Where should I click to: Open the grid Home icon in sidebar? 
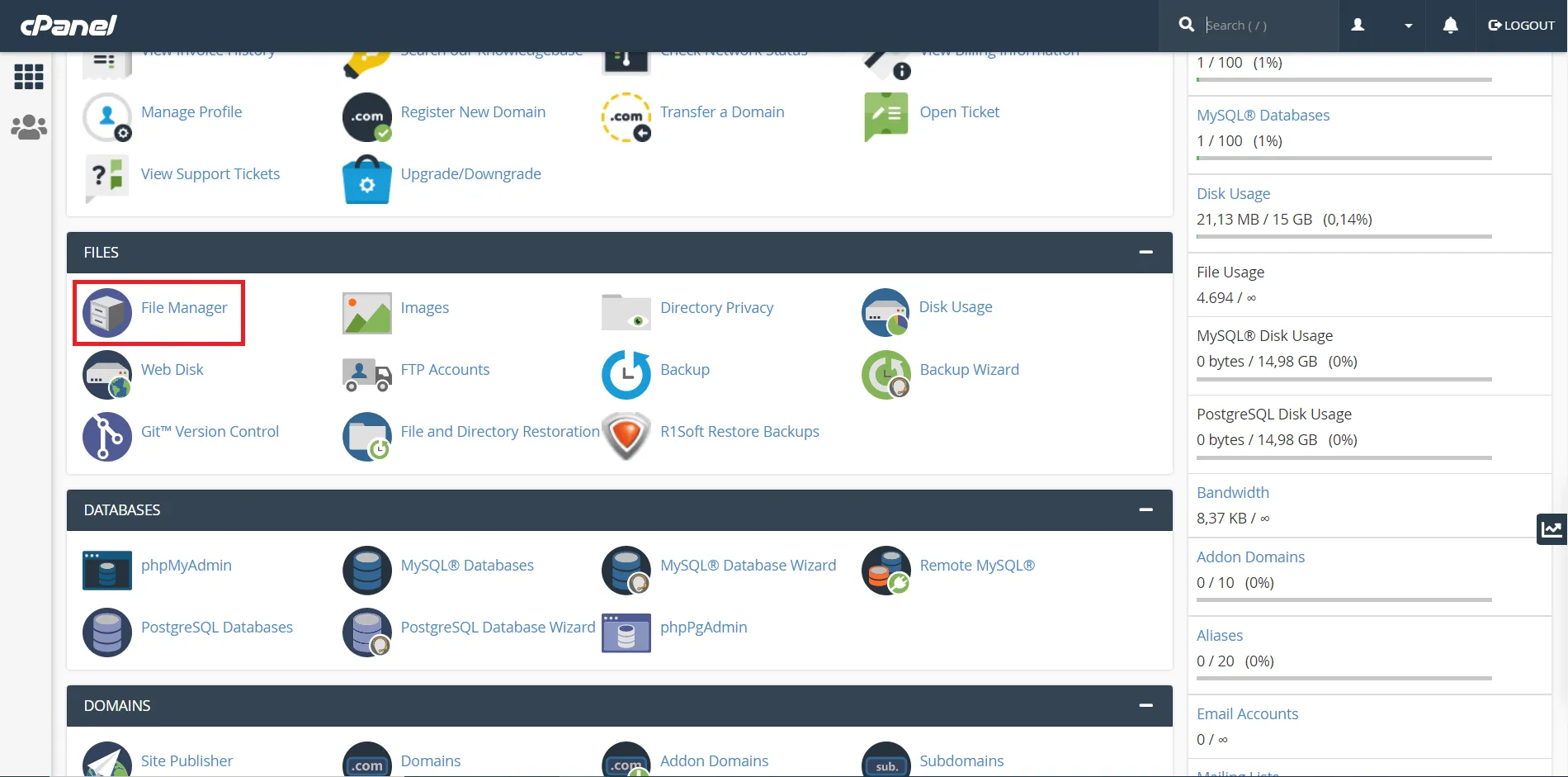pyautogui.click(x=29, y=77)
